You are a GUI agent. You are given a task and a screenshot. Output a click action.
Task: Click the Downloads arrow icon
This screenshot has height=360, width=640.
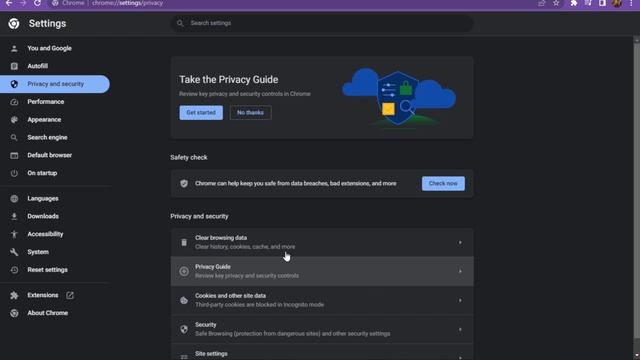[x=14, y=216]
